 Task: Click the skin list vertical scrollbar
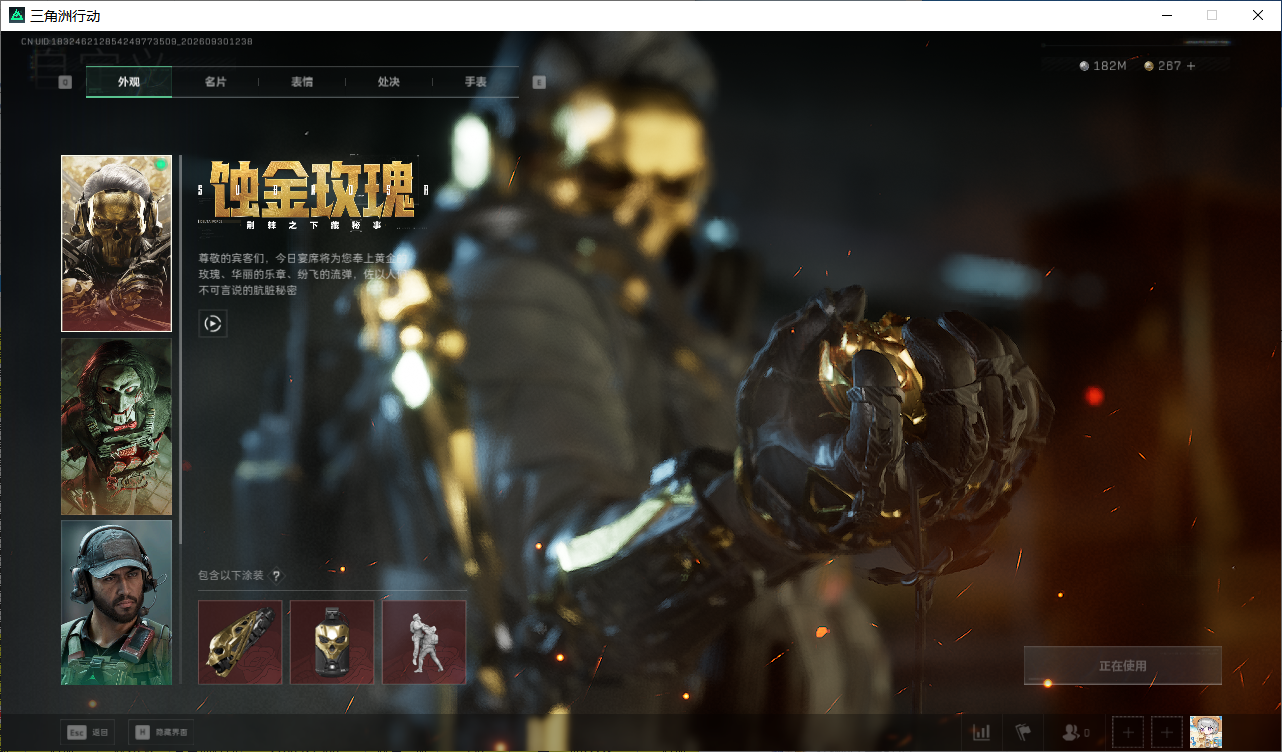181,349
